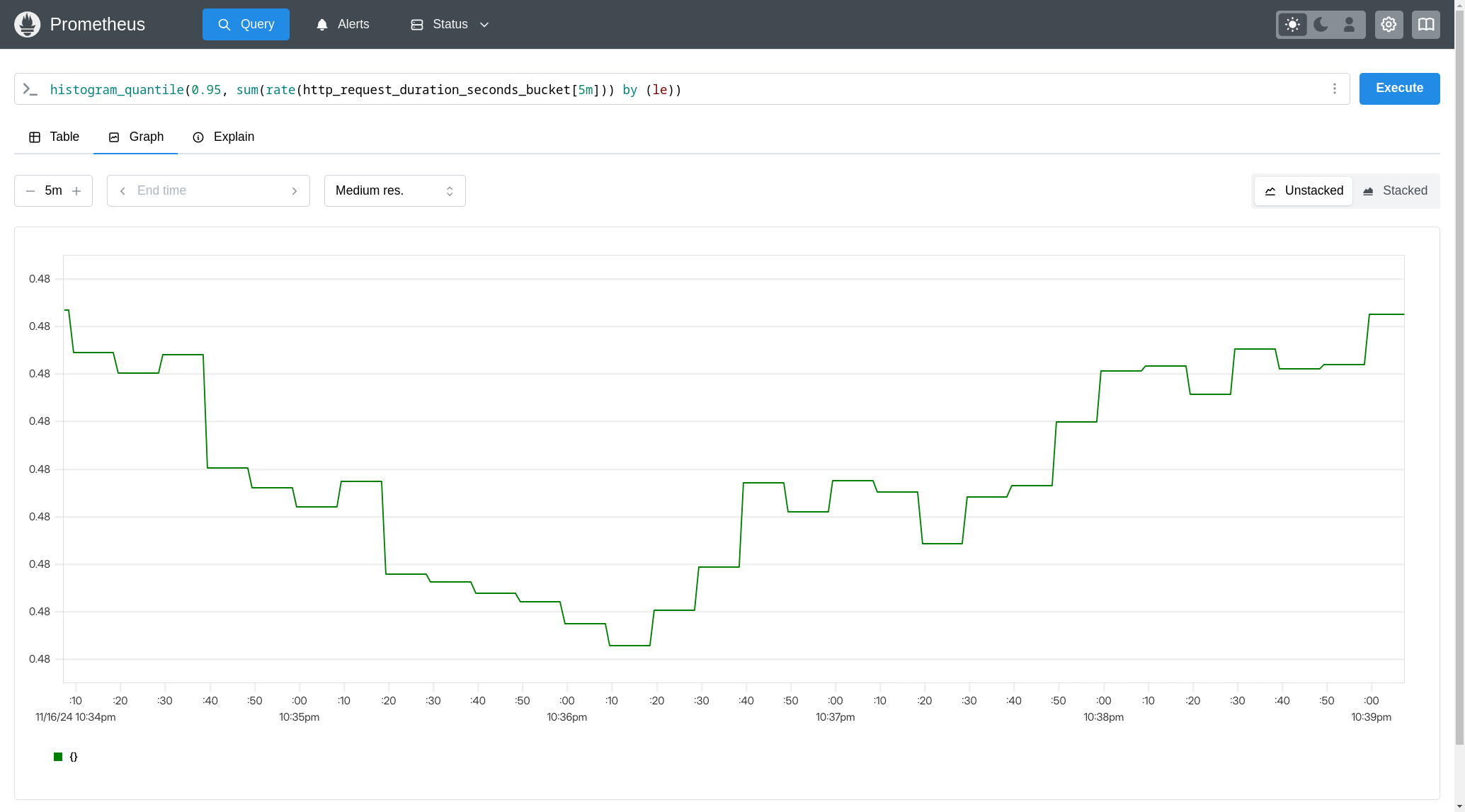Select the Graph tab
The image size is (1465, 812).
coord(135,137)
